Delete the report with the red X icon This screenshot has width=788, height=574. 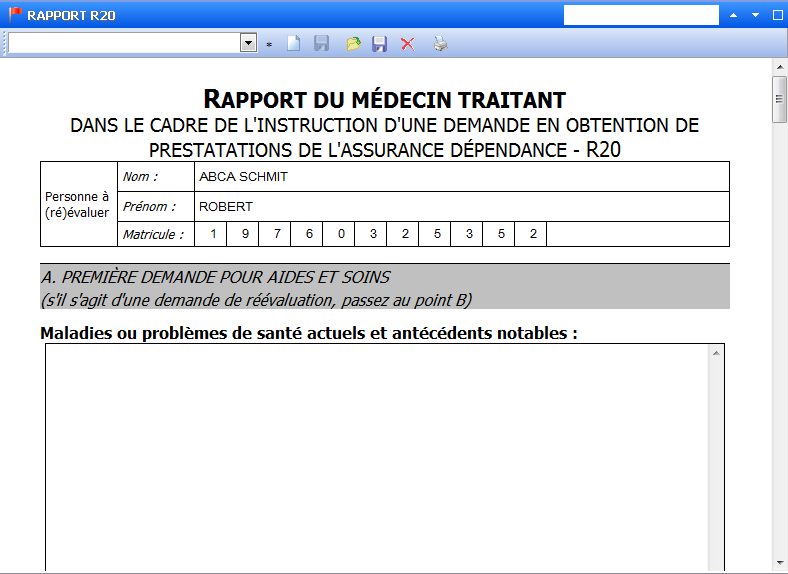408,44
